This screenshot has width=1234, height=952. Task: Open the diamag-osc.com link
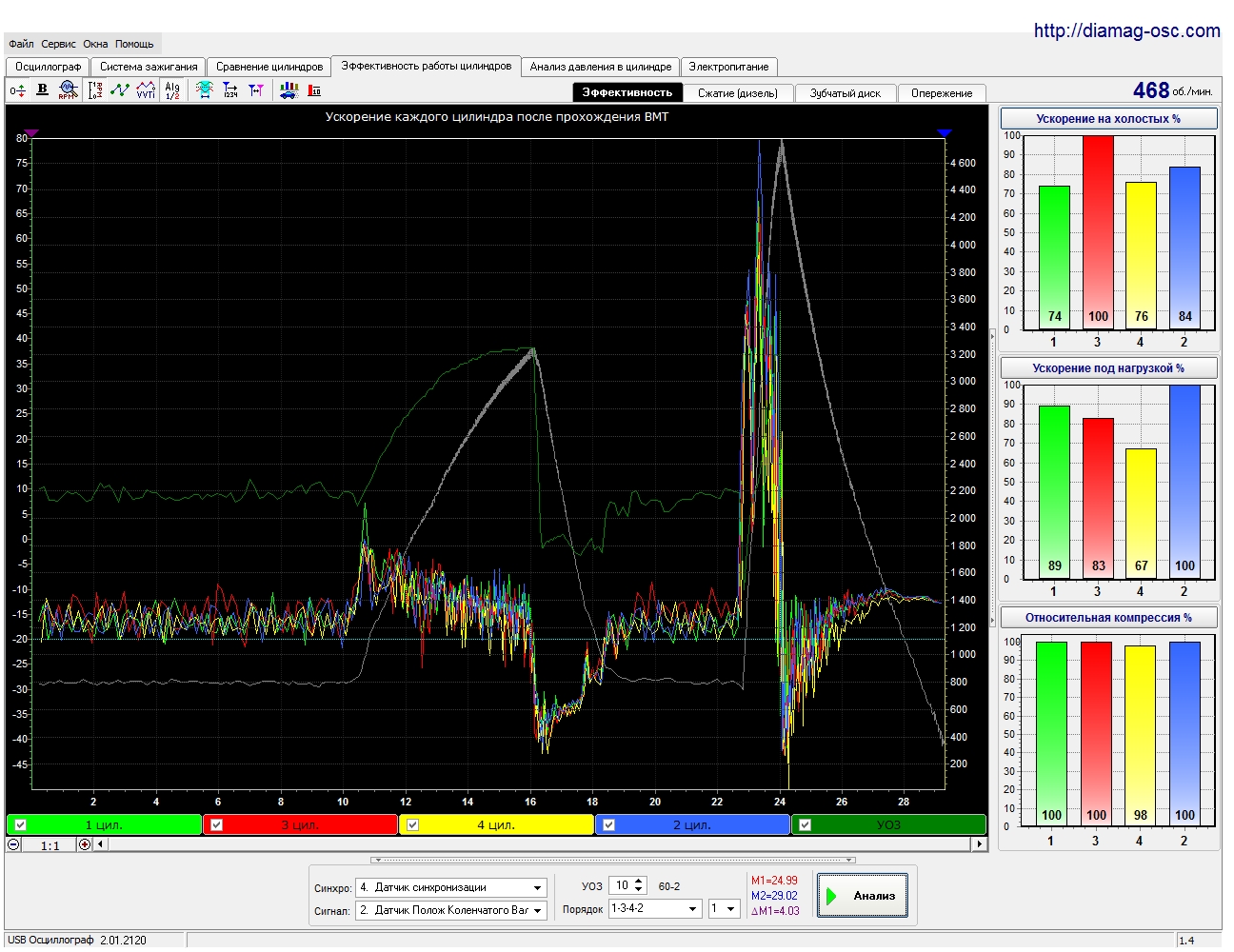[1127, 30]
